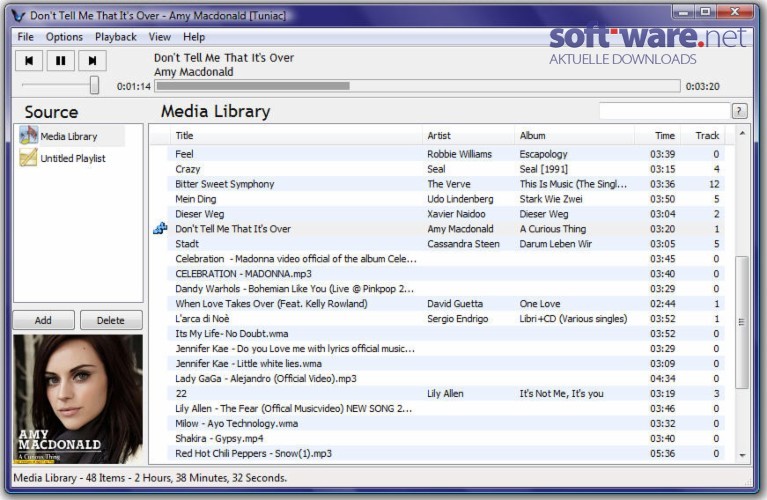Click the volume slider handle
The width and height of the screenshot is (767, 500).
click(x=94, y=85)
